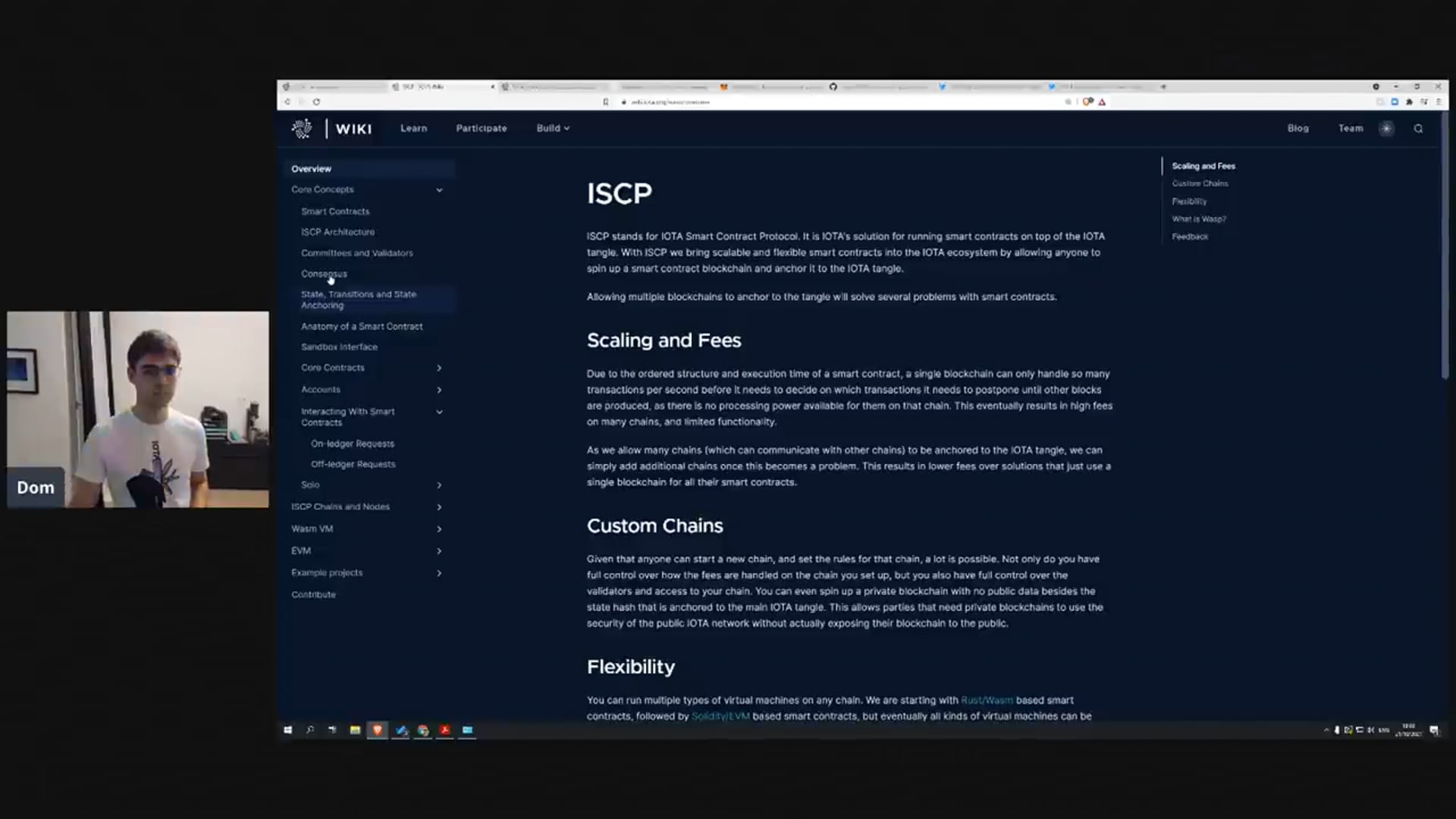Expand the Accounts chevron
This screenshot has height=819, width=1456.
pos(439,390)
